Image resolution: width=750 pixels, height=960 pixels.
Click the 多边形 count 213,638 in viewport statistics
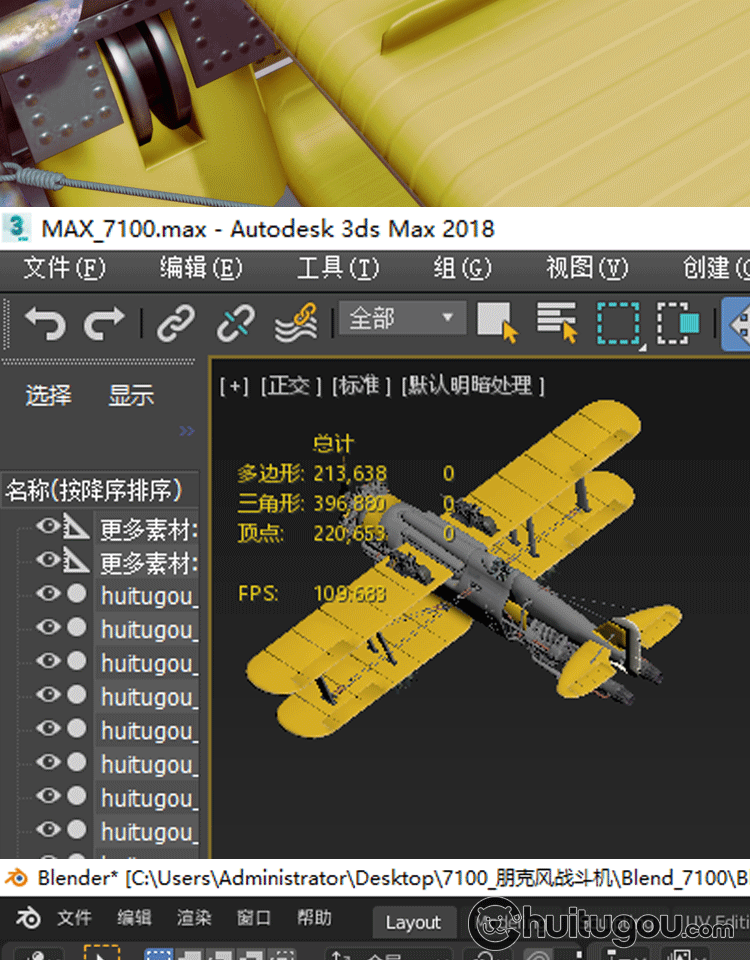pos(350,473)
